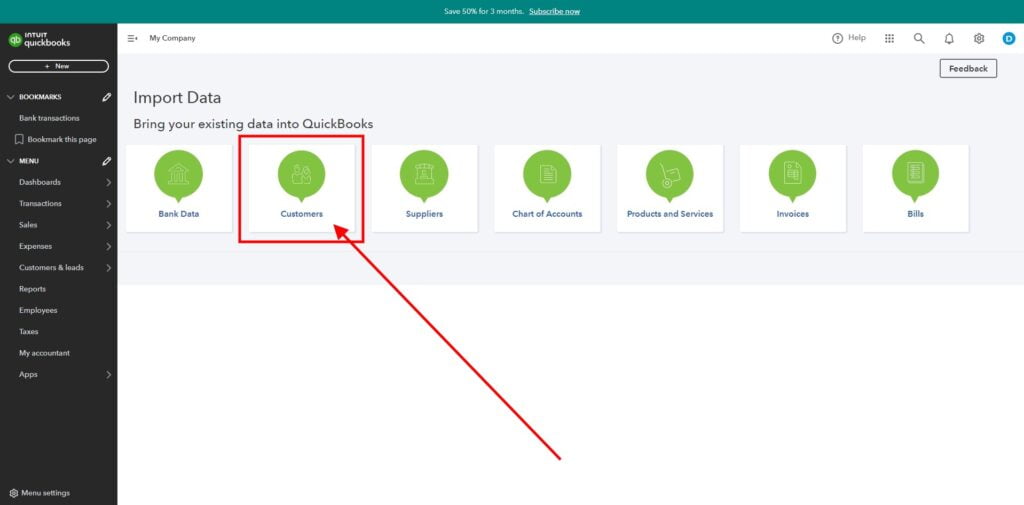The width and height of the screenshot is (1024, 505).
Task: Open the Customers & leads menu item
Action: tap(52, 268)
